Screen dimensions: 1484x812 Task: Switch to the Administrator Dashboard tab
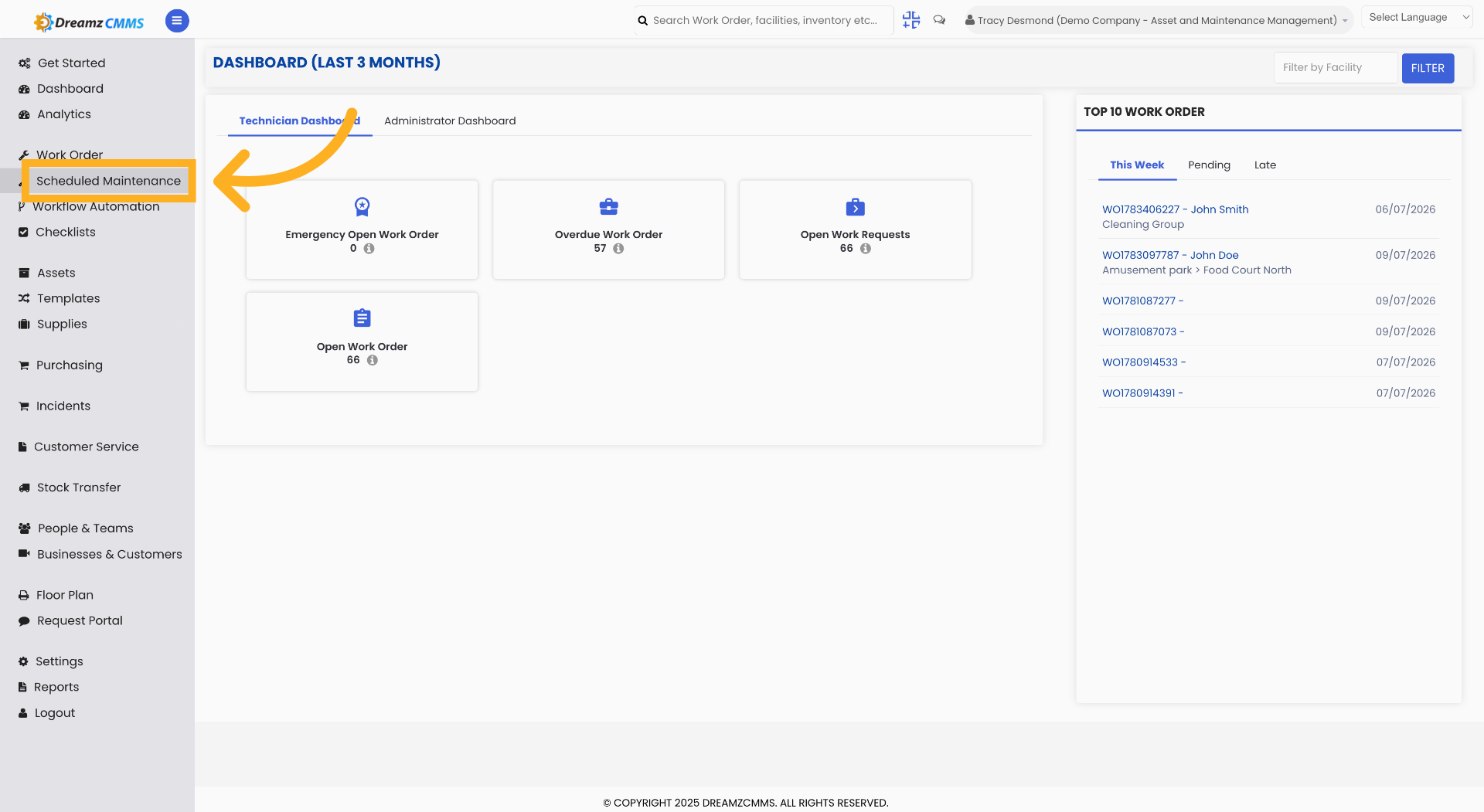(450, 121)
